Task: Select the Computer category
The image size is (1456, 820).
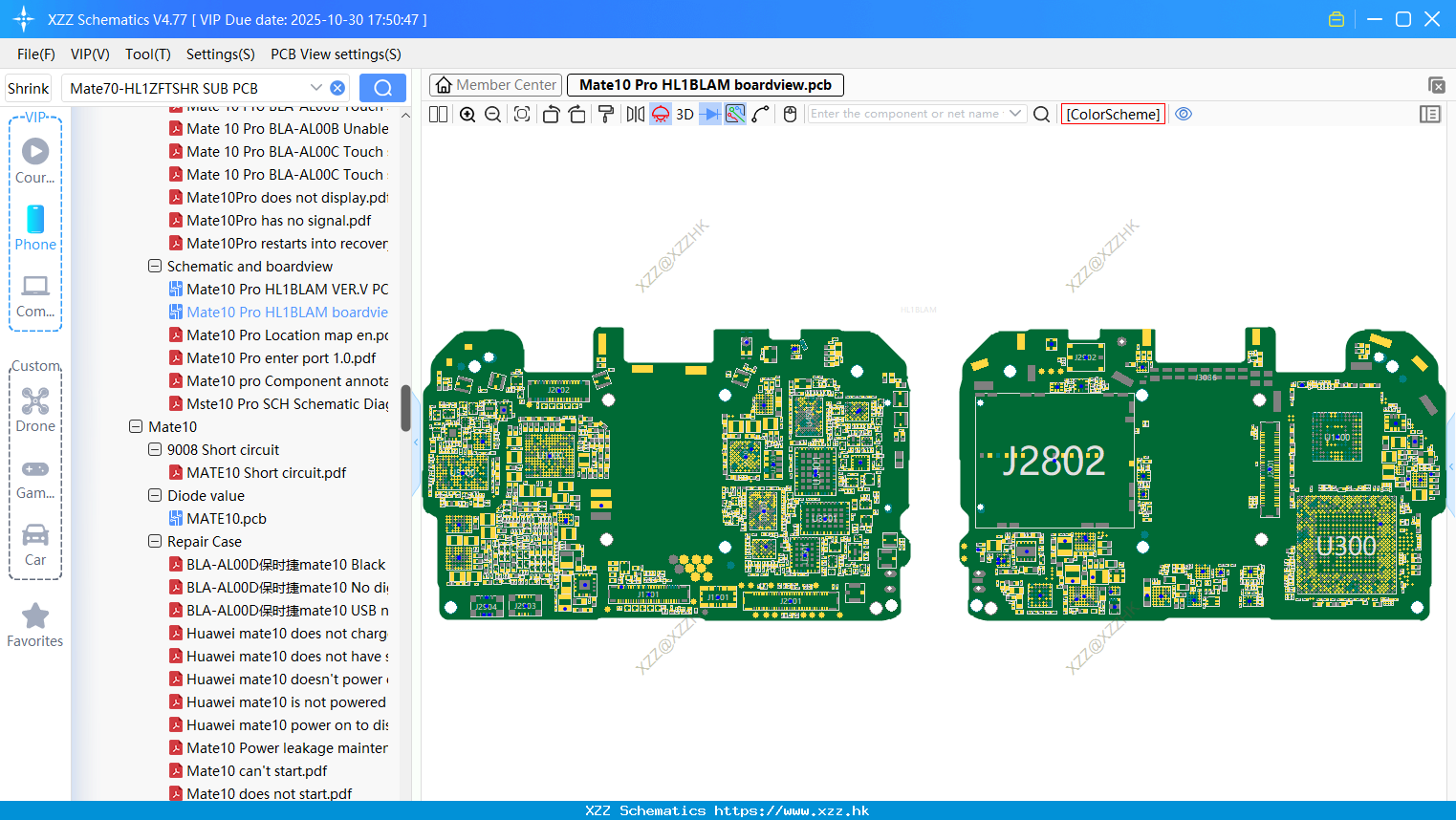Action: click(35, 295)
